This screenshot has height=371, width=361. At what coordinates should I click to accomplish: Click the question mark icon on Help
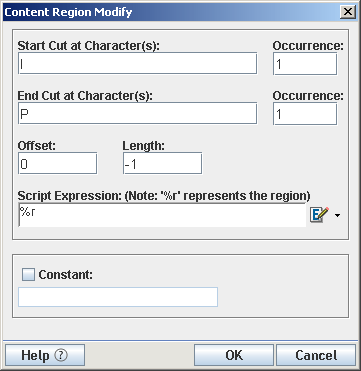click(61, 355)
